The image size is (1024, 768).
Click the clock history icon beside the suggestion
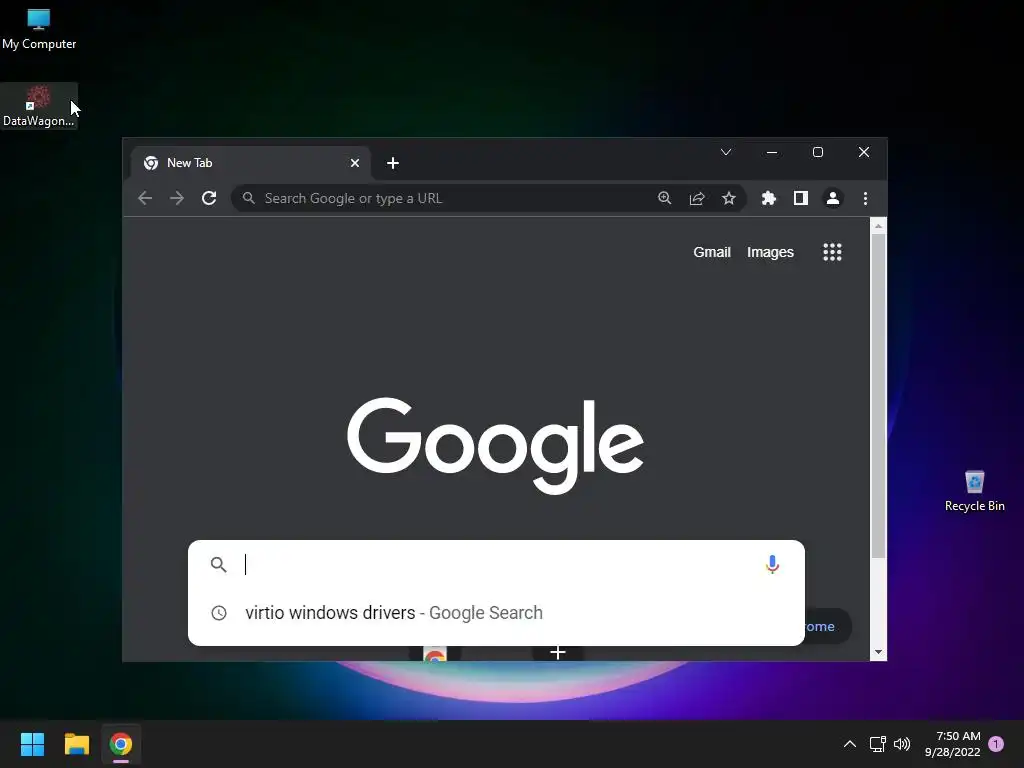tap(219, 613)
